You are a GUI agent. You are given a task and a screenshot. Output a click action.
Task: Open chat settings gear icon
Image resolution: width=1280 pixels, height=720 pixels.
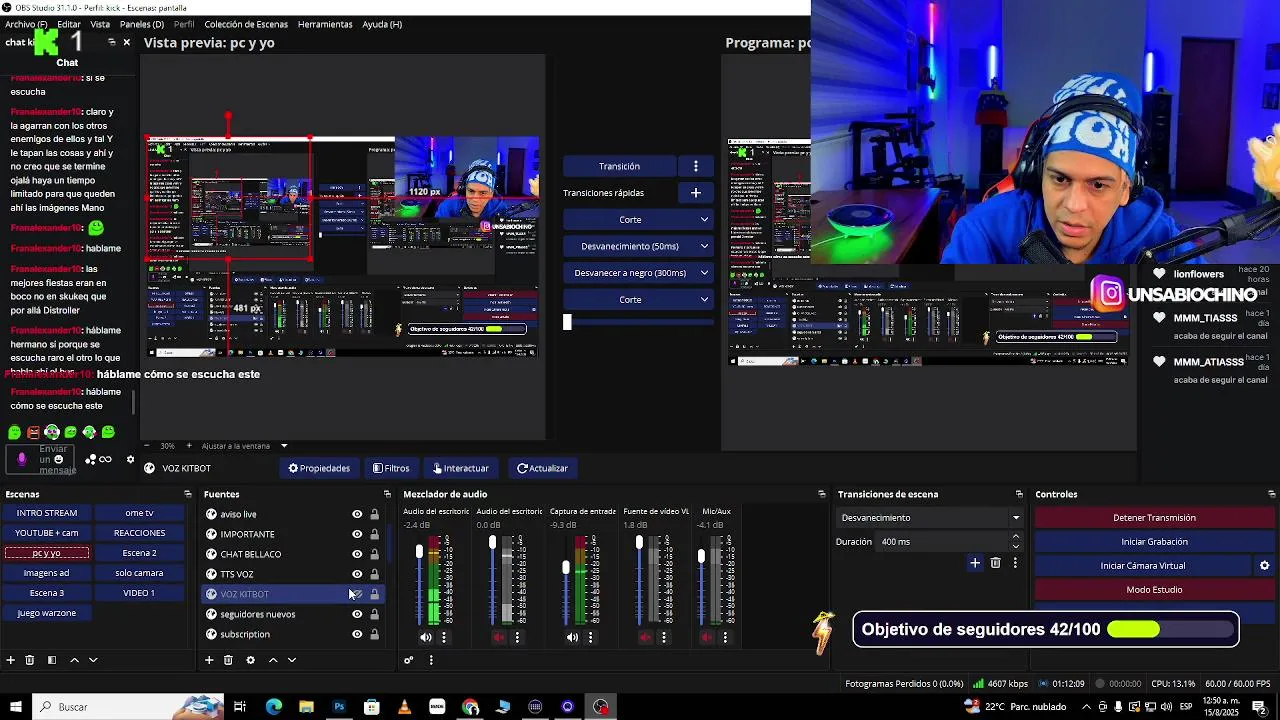(130, 460)
